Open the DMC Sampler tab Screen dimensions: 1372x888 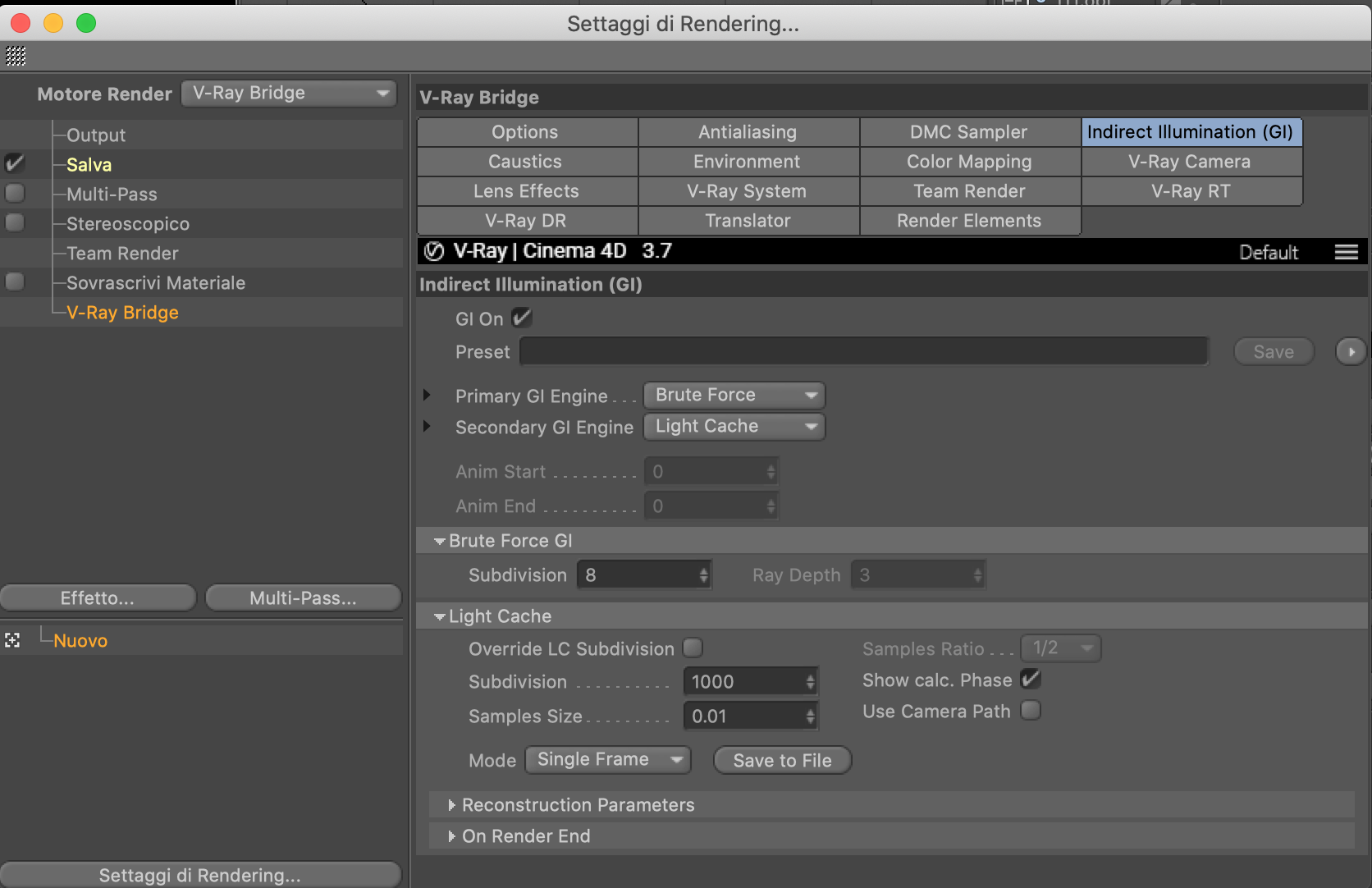tap(970, 132)
